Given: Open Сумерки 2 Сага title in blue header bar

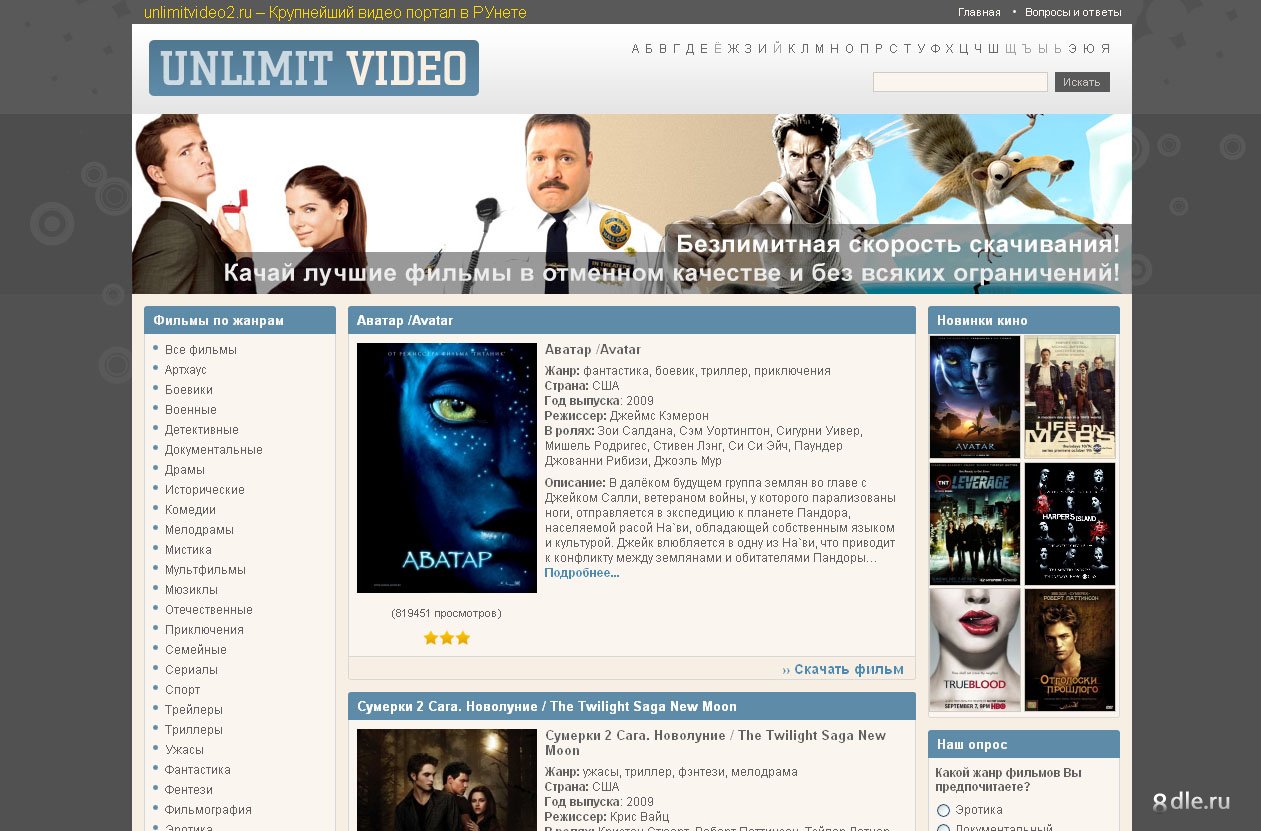Looking at the screenshot, I should click(x=547, y=706).
